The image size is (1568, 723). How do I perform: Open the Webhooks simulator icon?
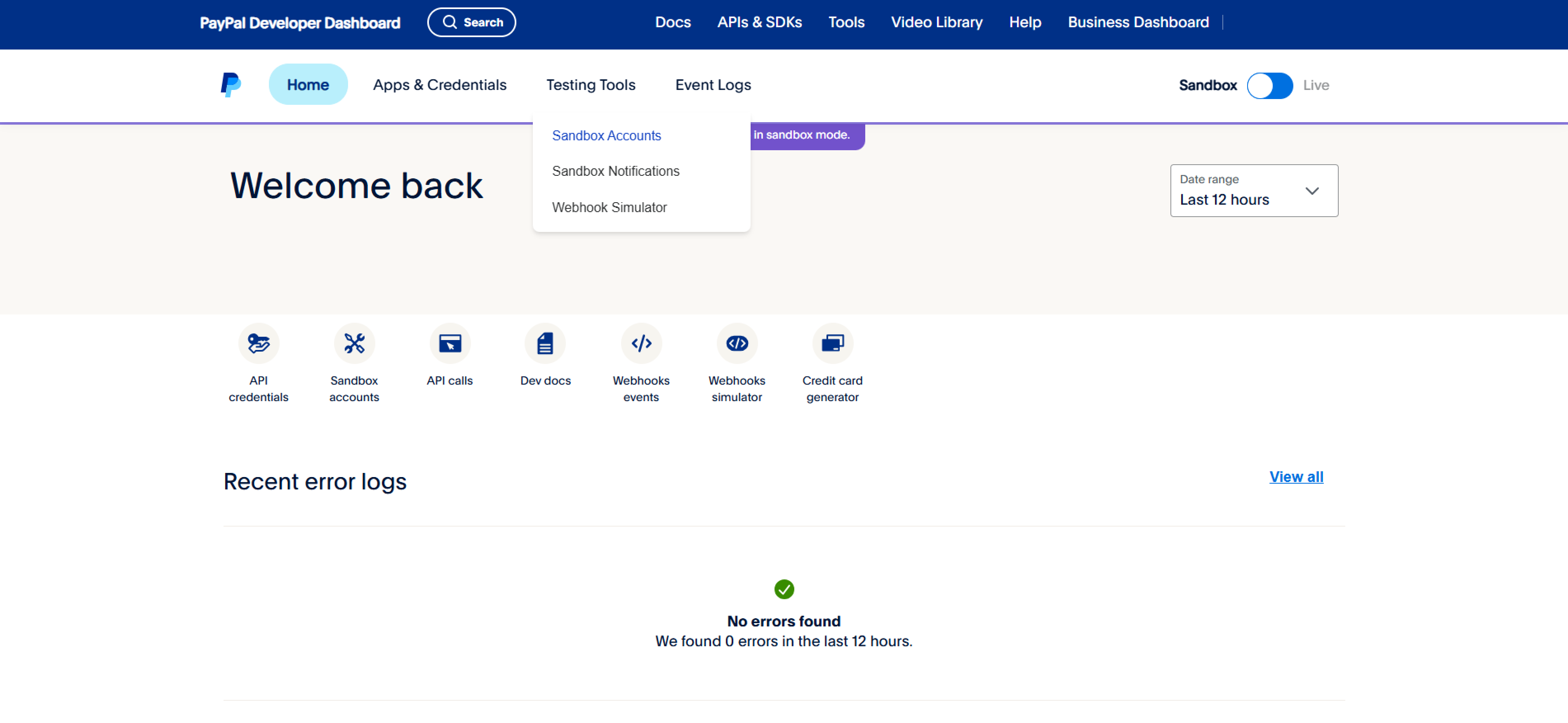737,343
